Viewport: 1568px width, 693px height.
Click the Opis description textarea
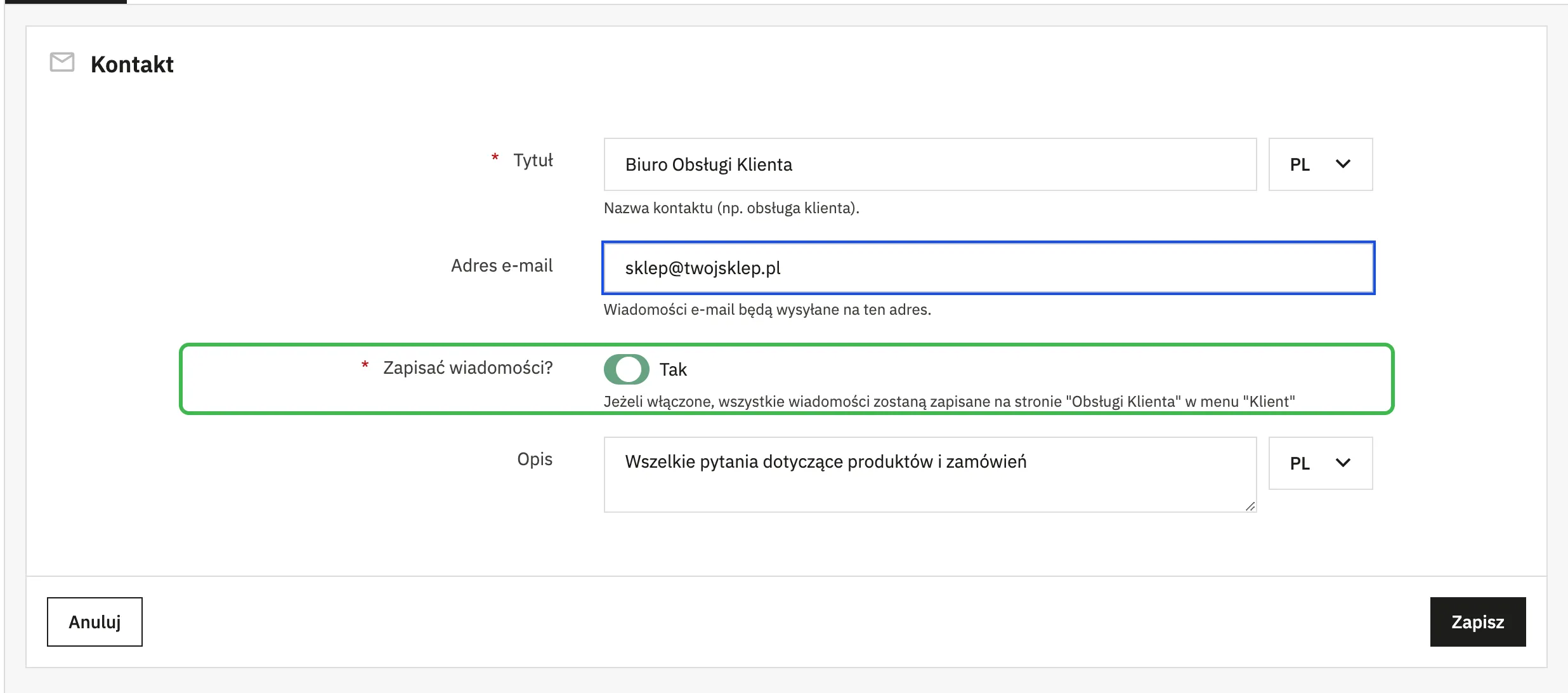coord(930,475)
